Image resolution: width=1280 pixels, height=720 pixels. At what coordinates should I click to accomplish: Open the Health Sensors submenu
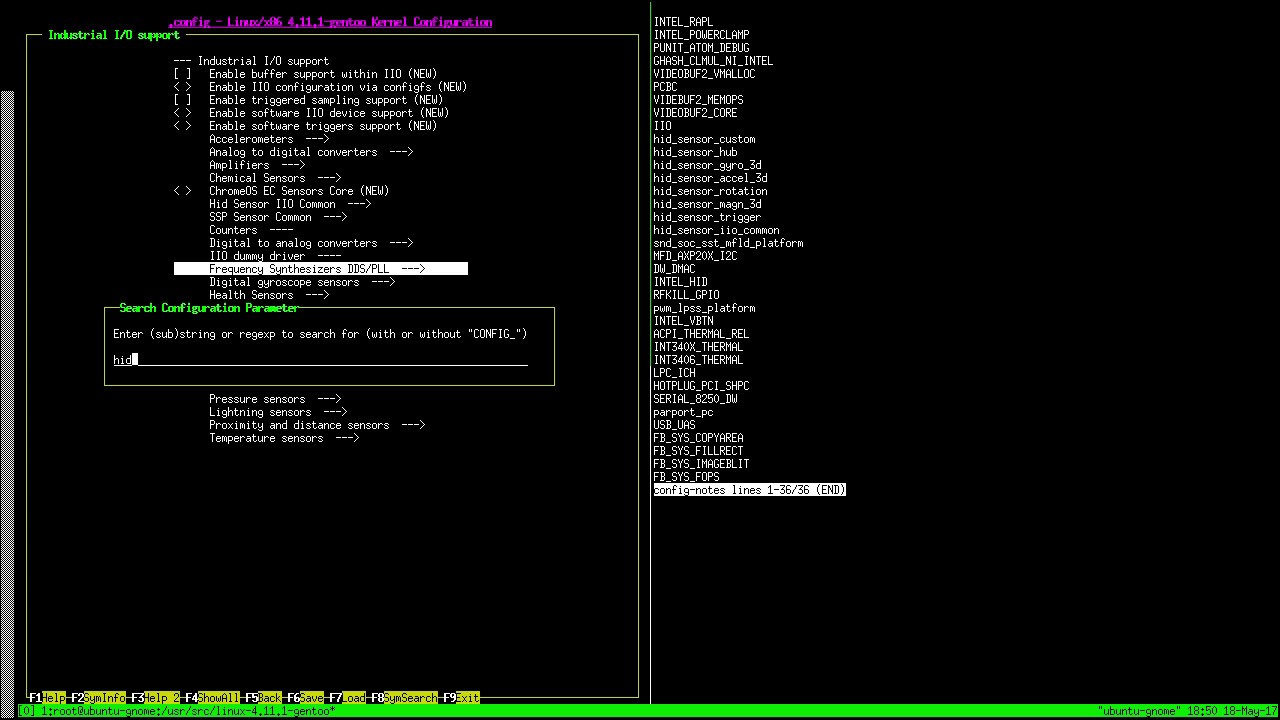[269, 295]
